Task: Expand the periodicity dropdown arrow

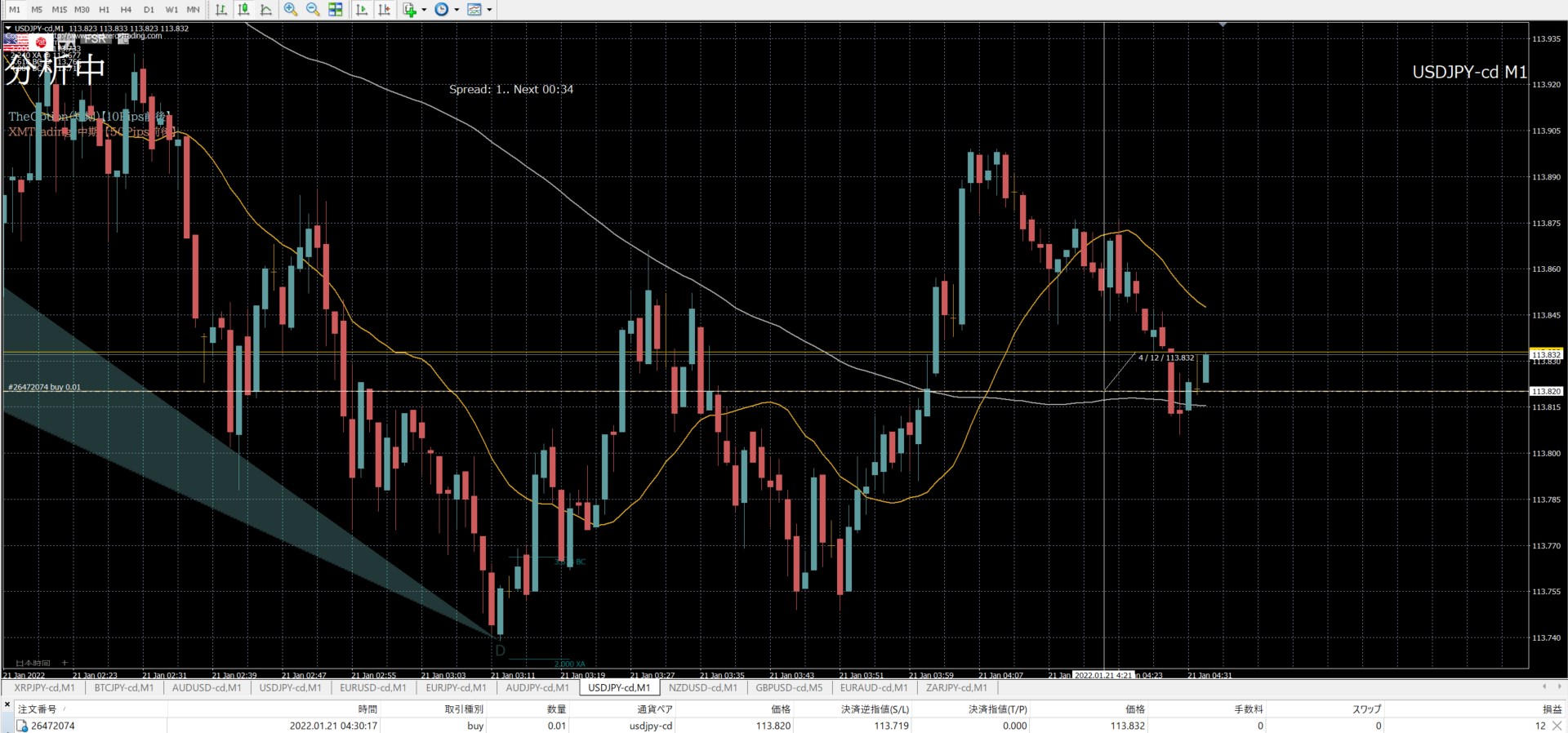Action: tap(457, 10)
